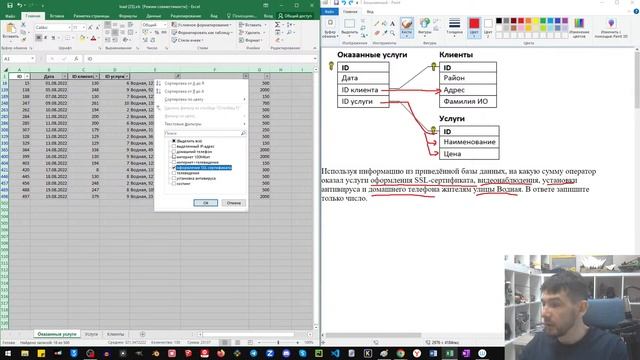Open the Paint line thickness (Толщина) menu

(454, 27)
